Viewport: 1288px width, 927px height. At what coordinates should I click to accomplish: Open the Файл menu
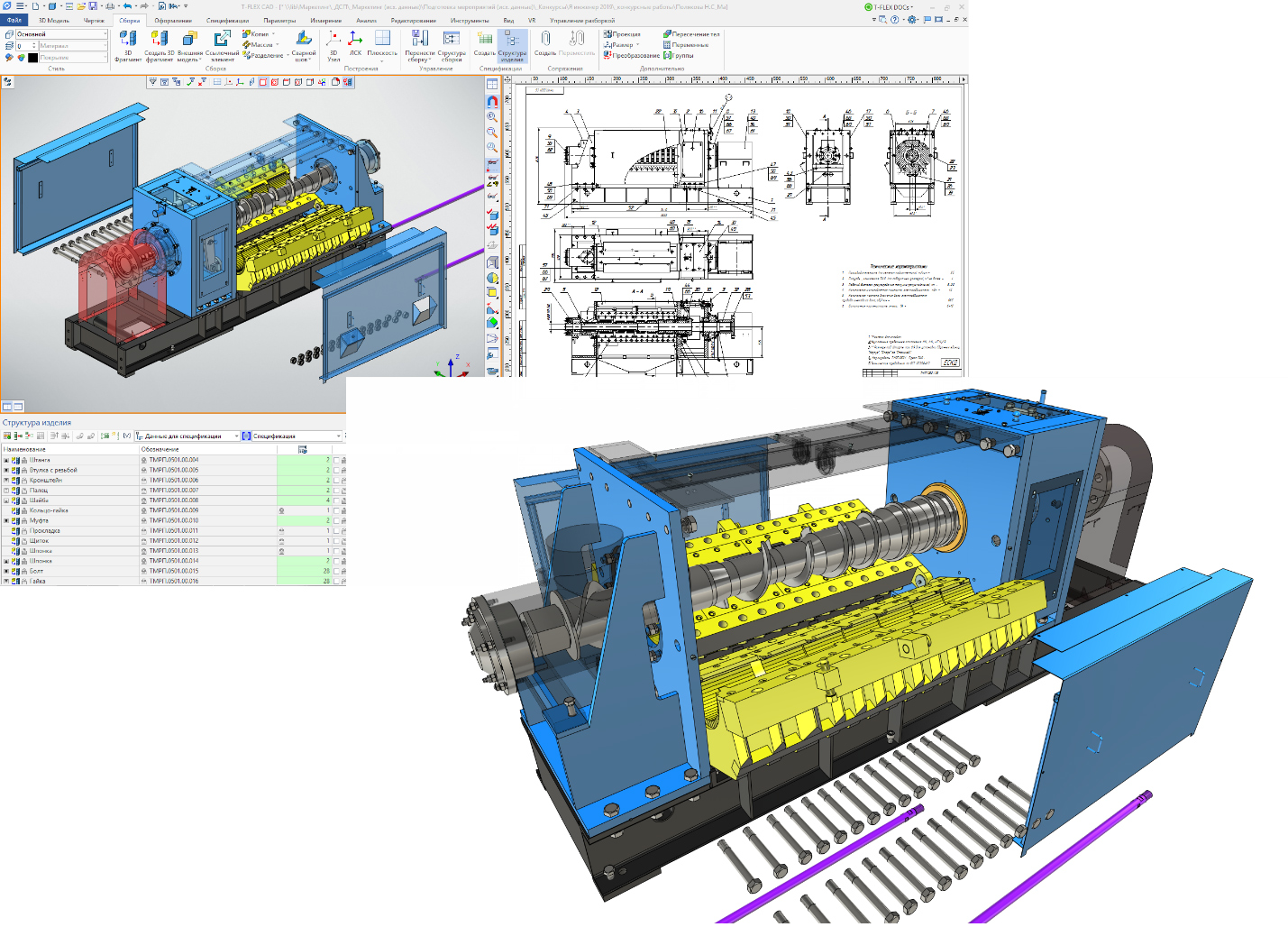coord(14,20)
